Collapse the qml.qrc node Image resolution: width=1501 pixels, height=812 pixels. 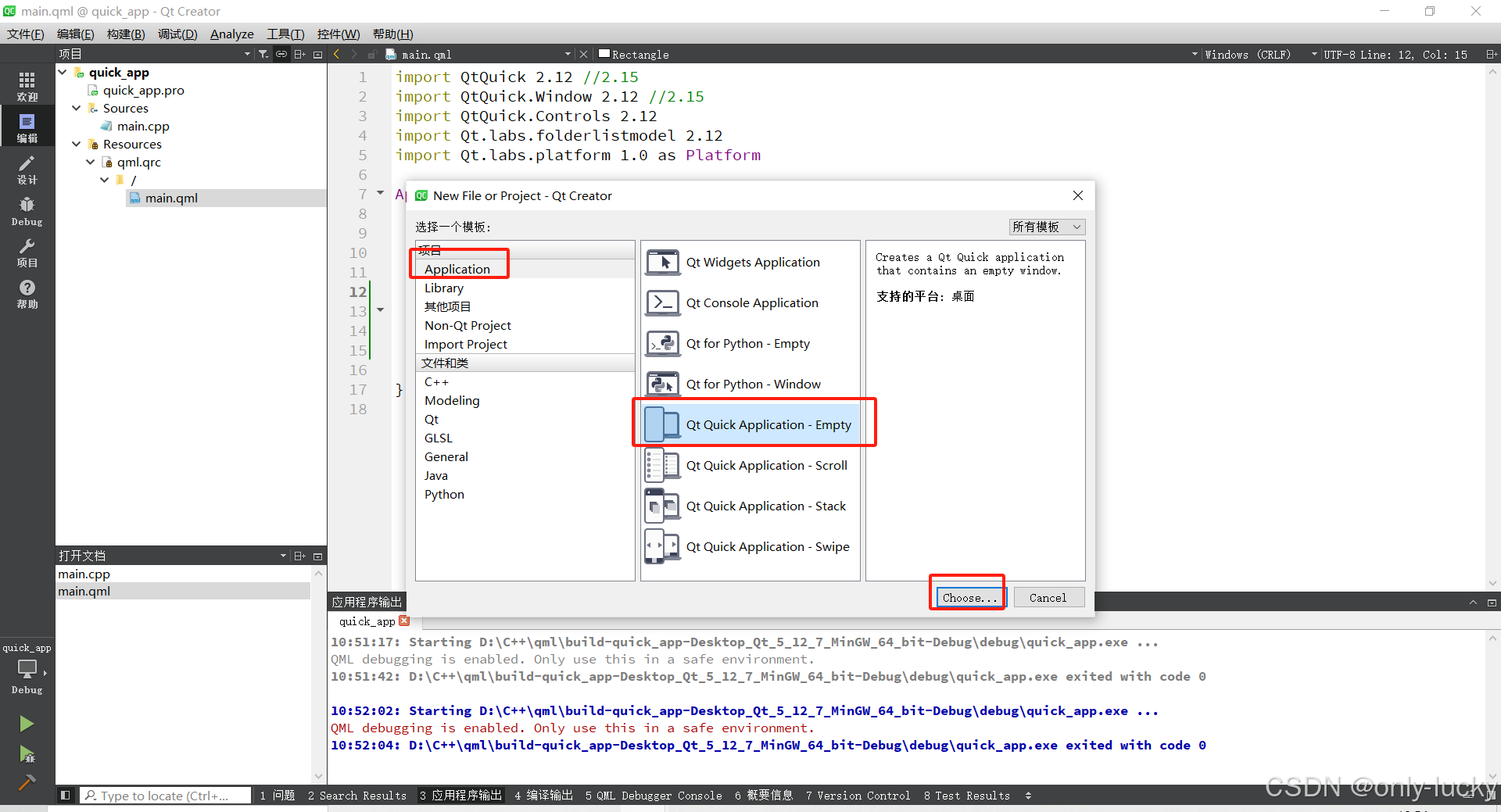point(91,162)
